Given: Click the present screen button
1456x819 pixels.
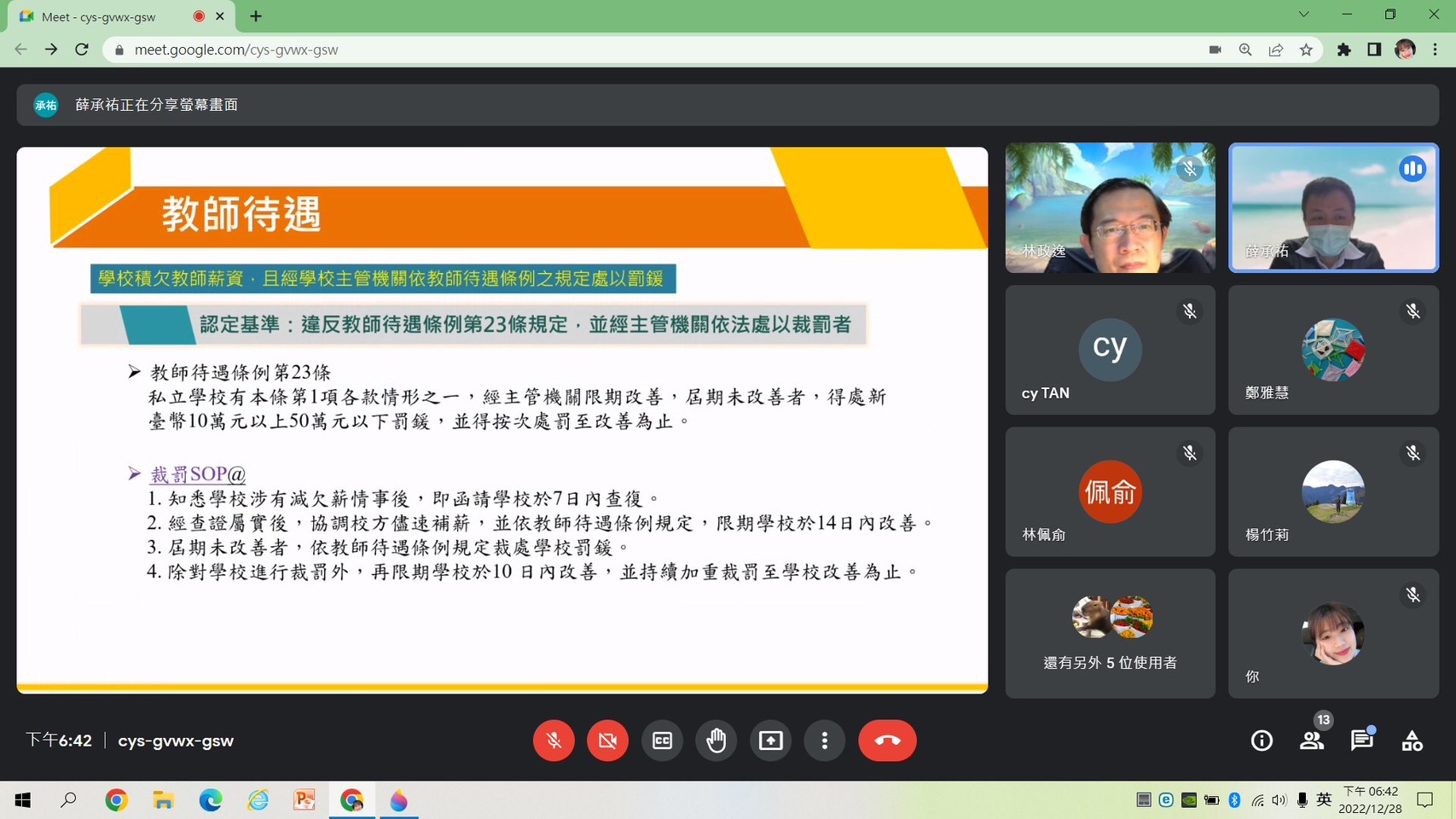Looking at the screenshot, I should (770, 741).
